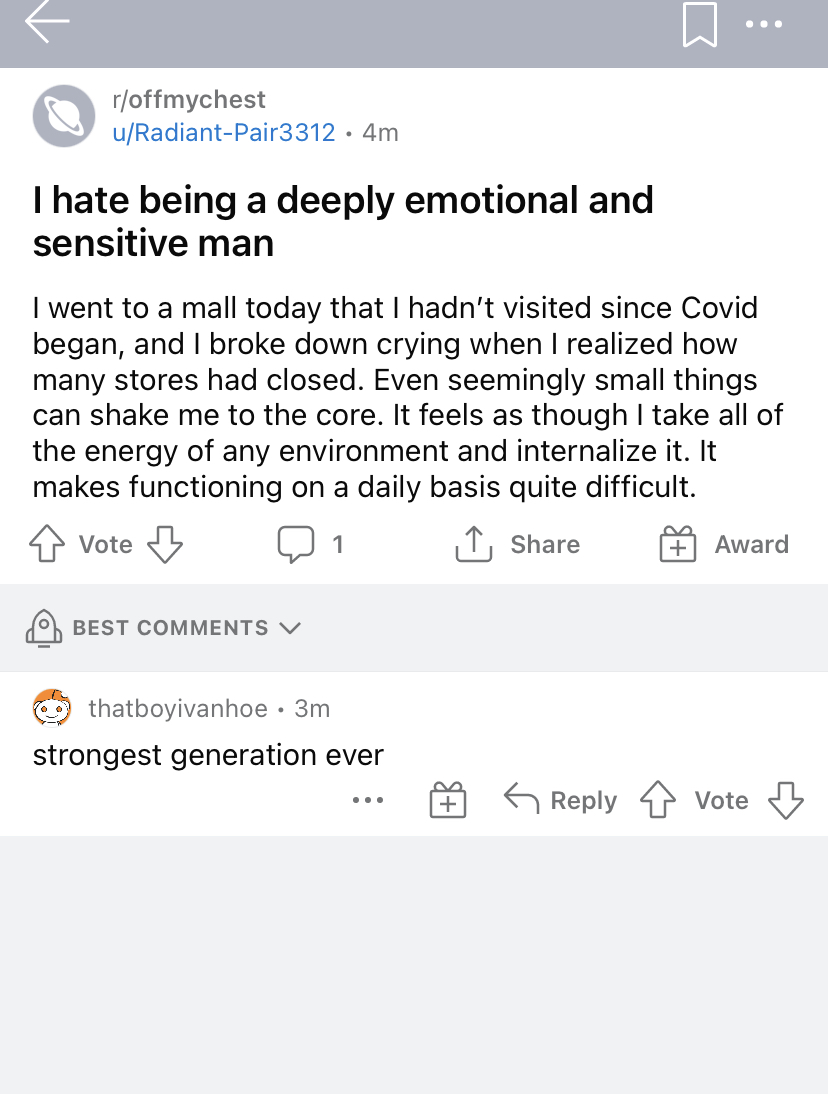
Task: Open the comment's three-dot menu
Action: pyautogui.click(x=368, y=800)
